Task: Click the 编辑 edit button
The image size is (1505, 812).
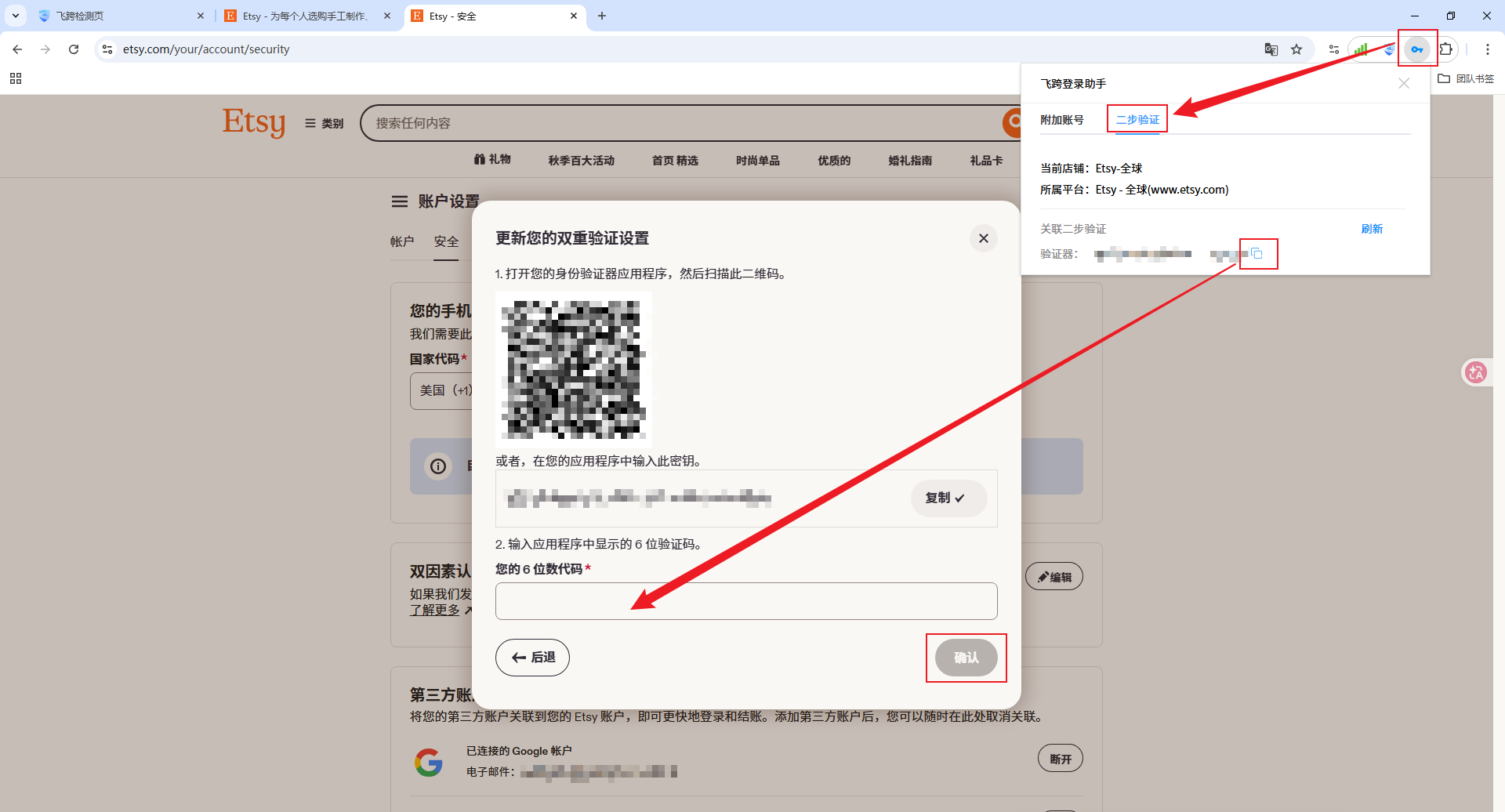Action: [1054, 577]
